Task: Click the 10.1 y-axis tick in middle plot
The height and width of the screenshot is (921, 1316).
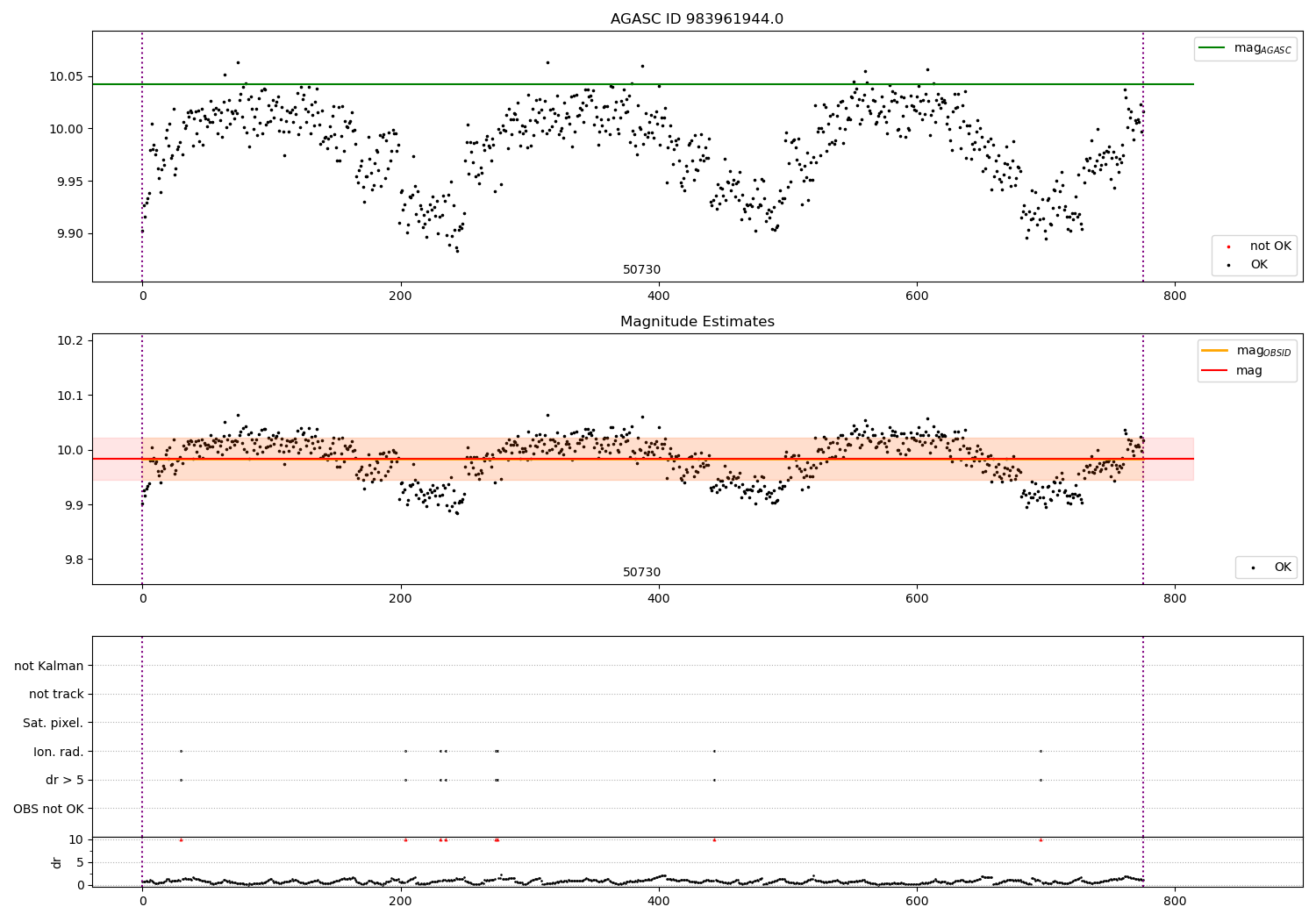Action: (70, 396)
